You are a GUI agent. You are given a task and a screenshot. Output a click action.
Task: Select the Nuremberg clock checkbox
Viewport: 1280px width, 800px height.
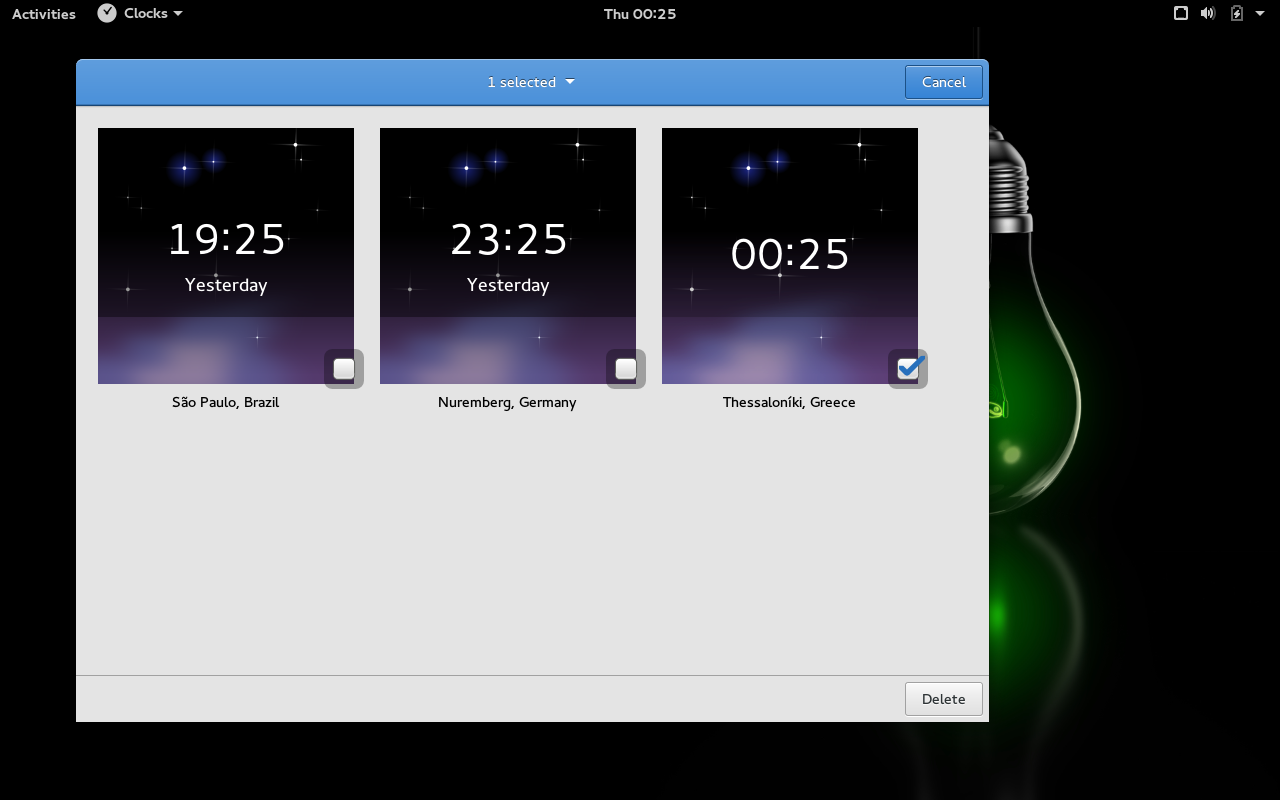(x=626, y=369)
